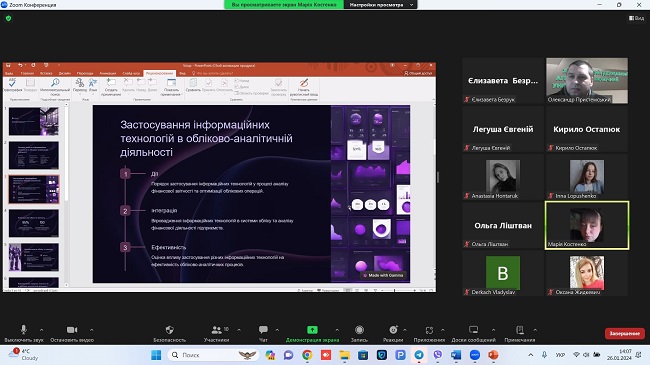Image resolution: width=650 pixels, height=365 pixels.
Task: Open the Notes icon in Zoom toolbar
Action: pyautogui.click(x=519, y=330)
